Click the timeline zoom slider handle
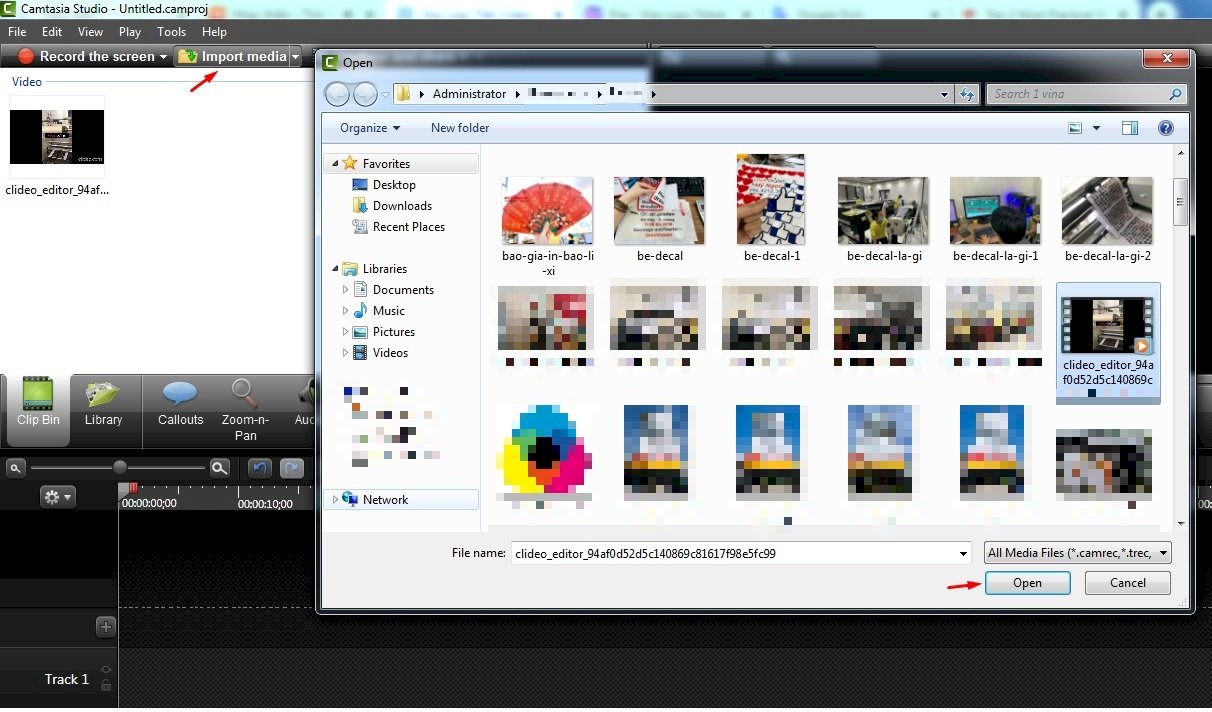This screenshot has height=712, width=1212. tap(121, 467)
